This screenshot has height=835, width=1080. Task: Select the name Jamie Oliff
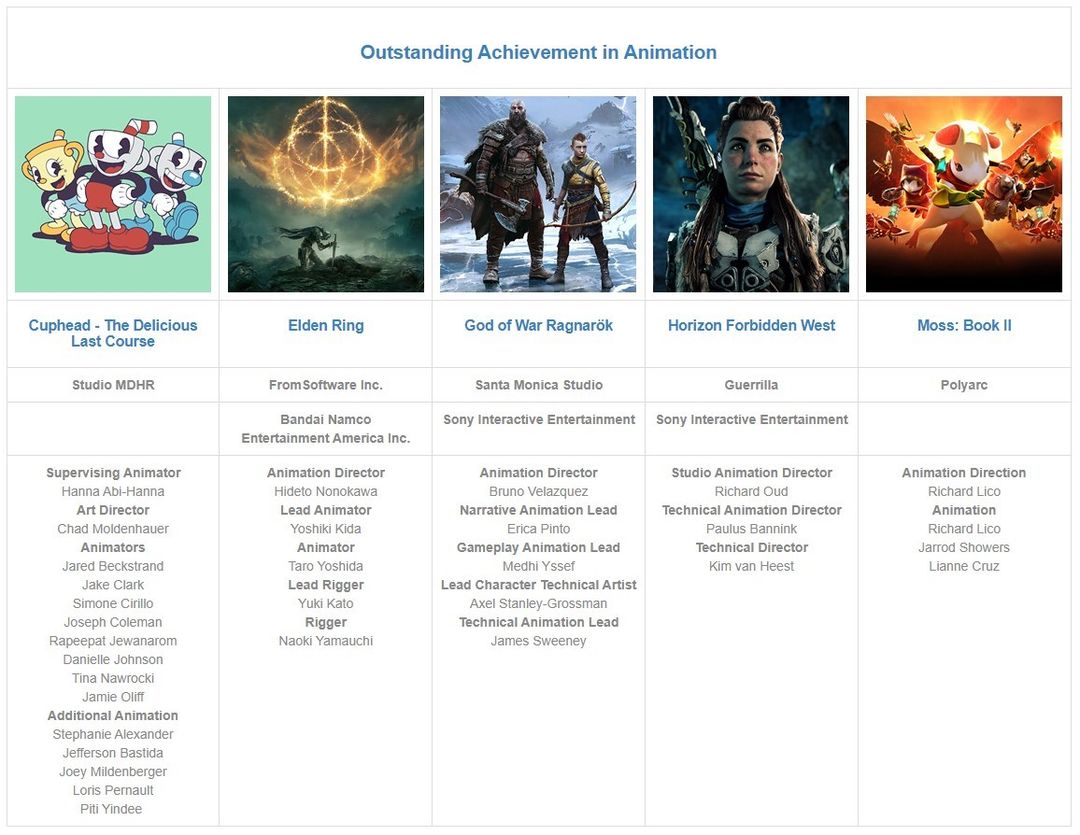pos(113,697)
